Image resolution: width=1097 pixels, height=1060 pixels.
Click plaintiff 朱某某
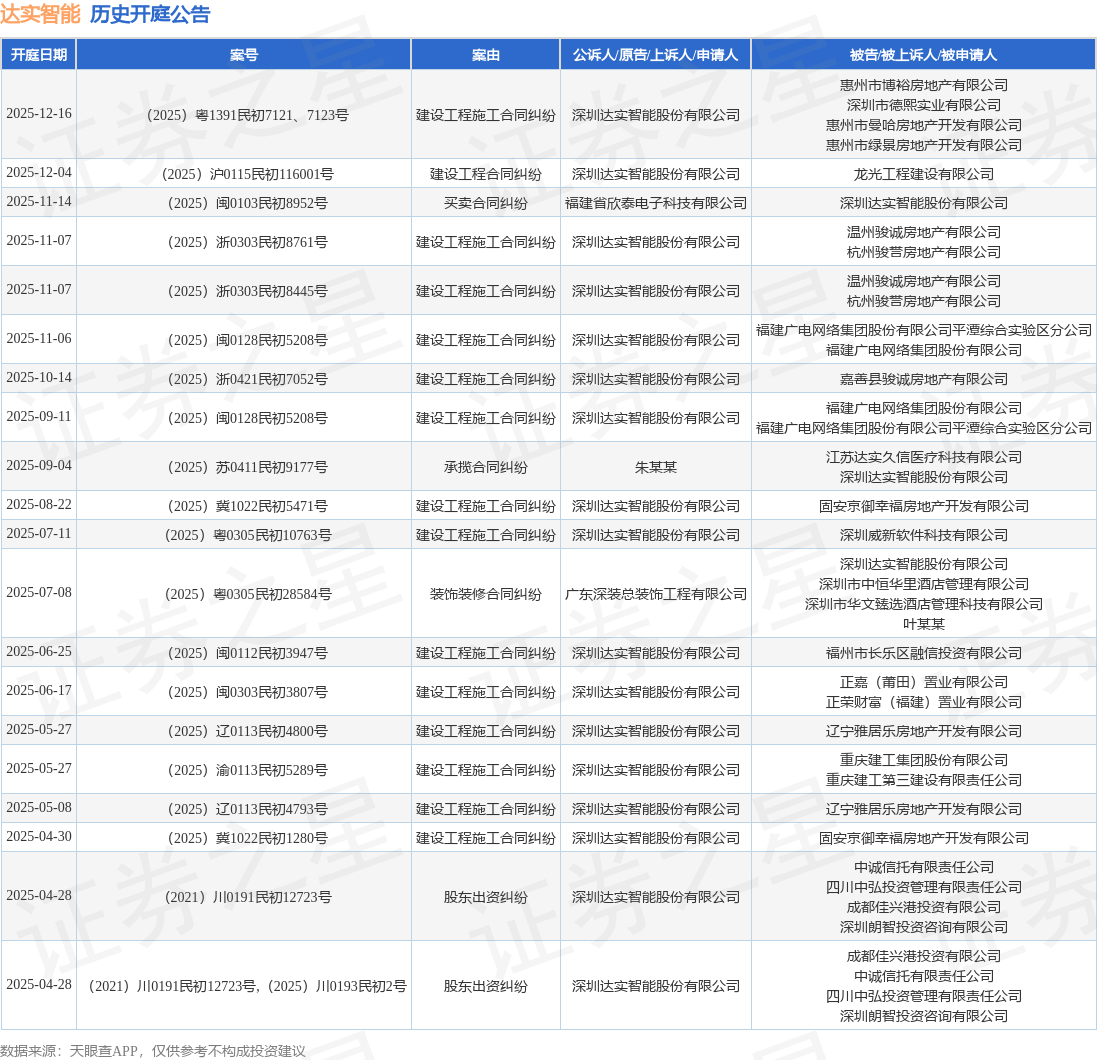656,467
